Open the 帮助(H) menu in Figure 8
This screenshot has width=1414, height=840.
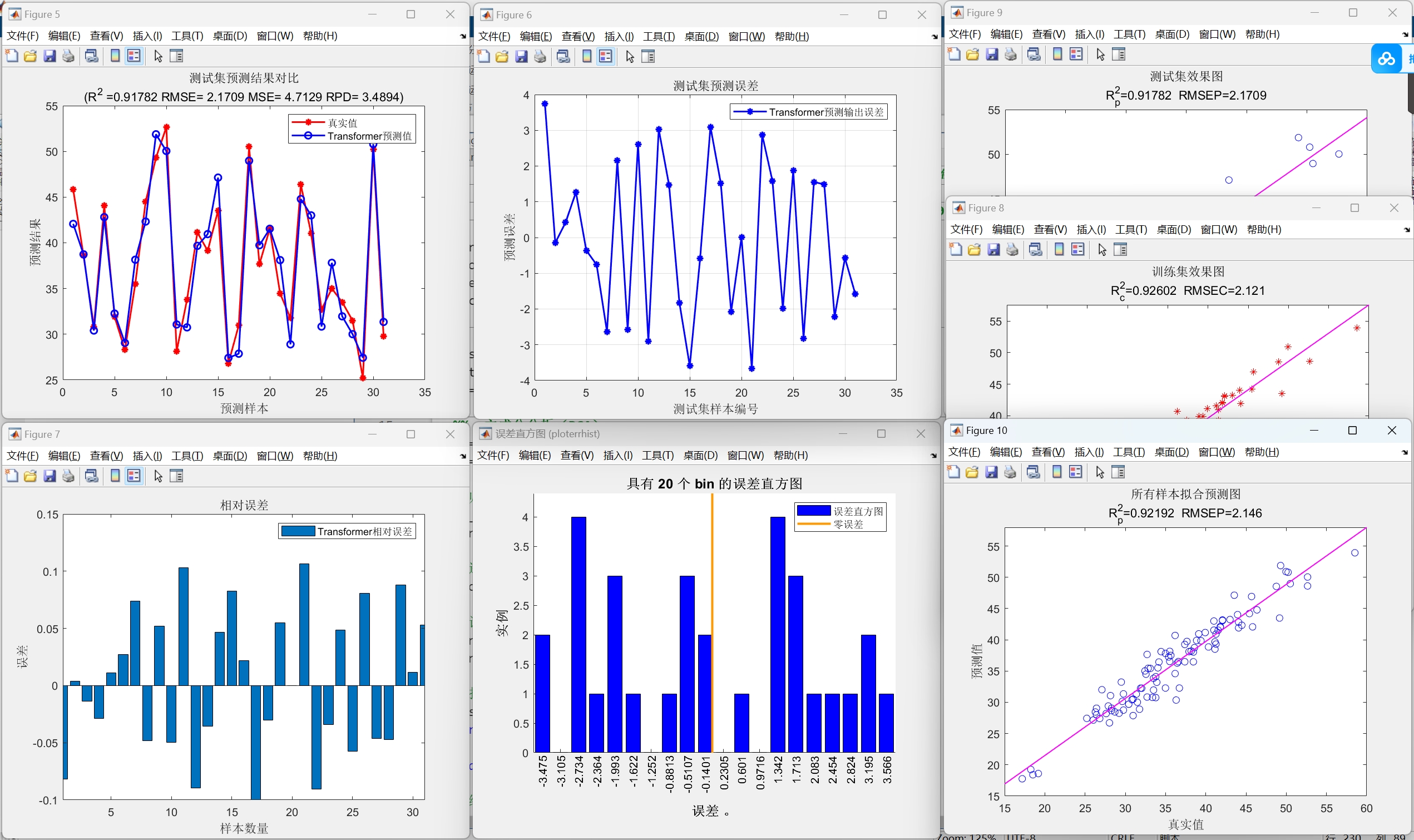point(1263,230)
